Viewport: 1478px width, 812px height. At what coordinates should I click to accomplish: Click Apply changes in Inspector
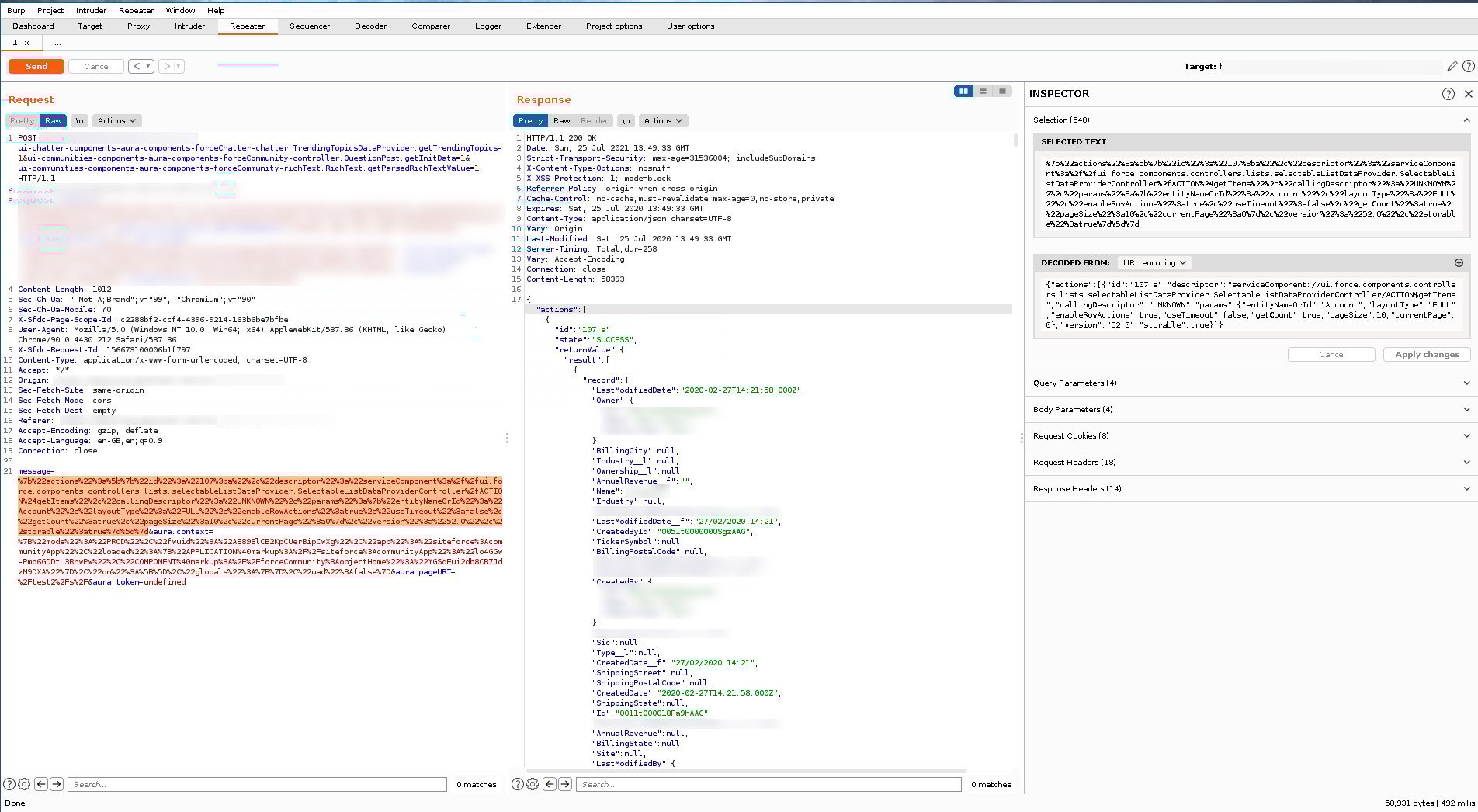click(1427, 355)
